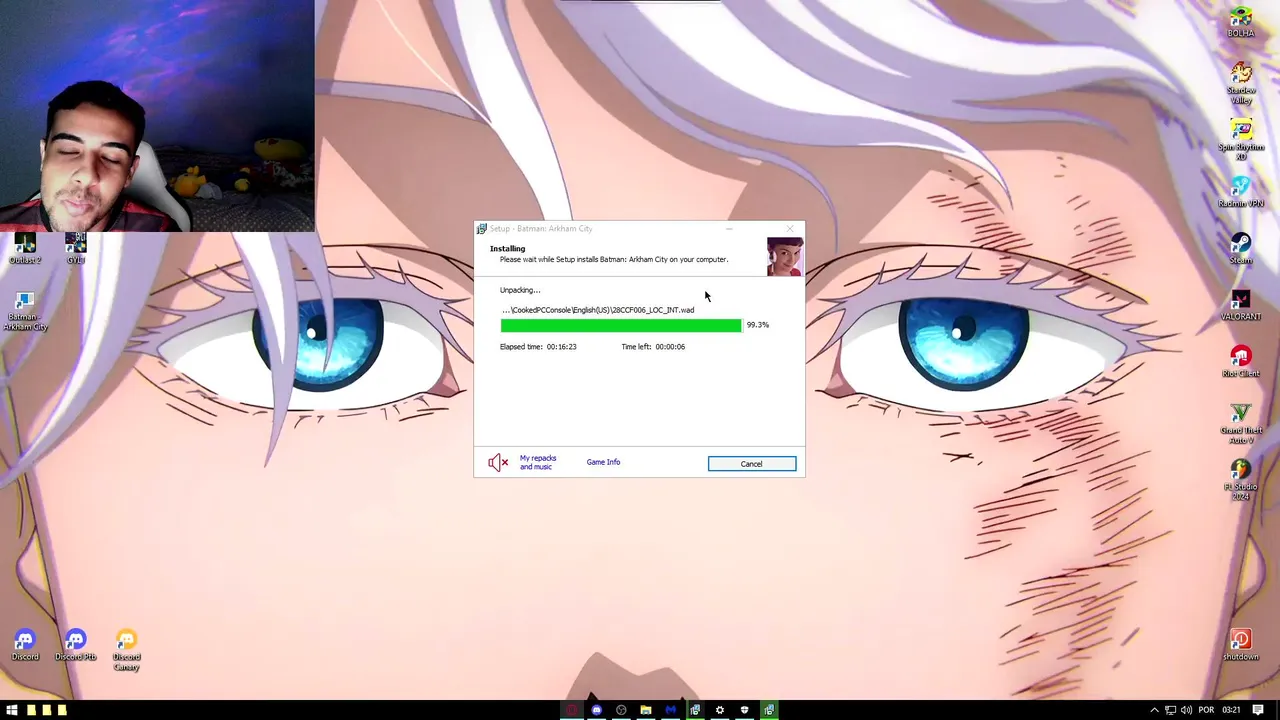
Task: Open the VALORANT desktop shortcut
Action: coord(1241,305)
